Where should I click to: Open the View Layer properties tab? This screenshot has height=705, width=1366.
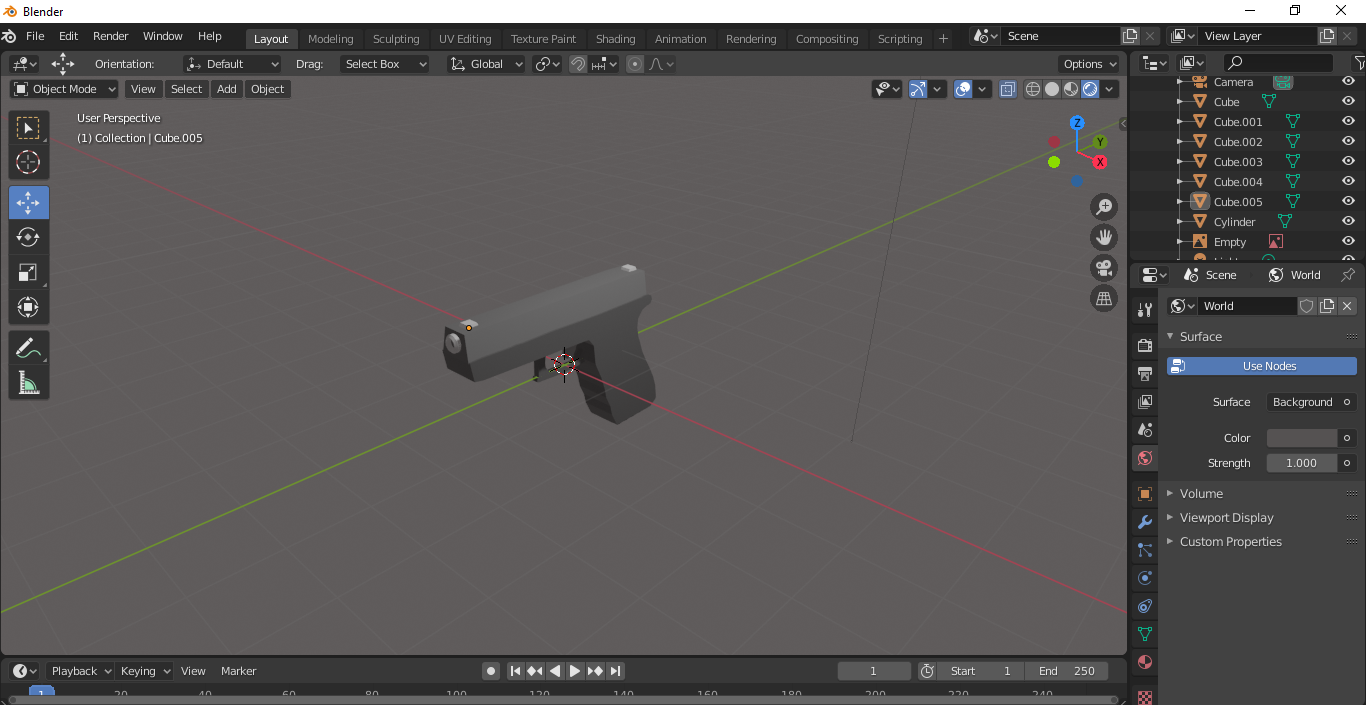[x=1145, y=402]
